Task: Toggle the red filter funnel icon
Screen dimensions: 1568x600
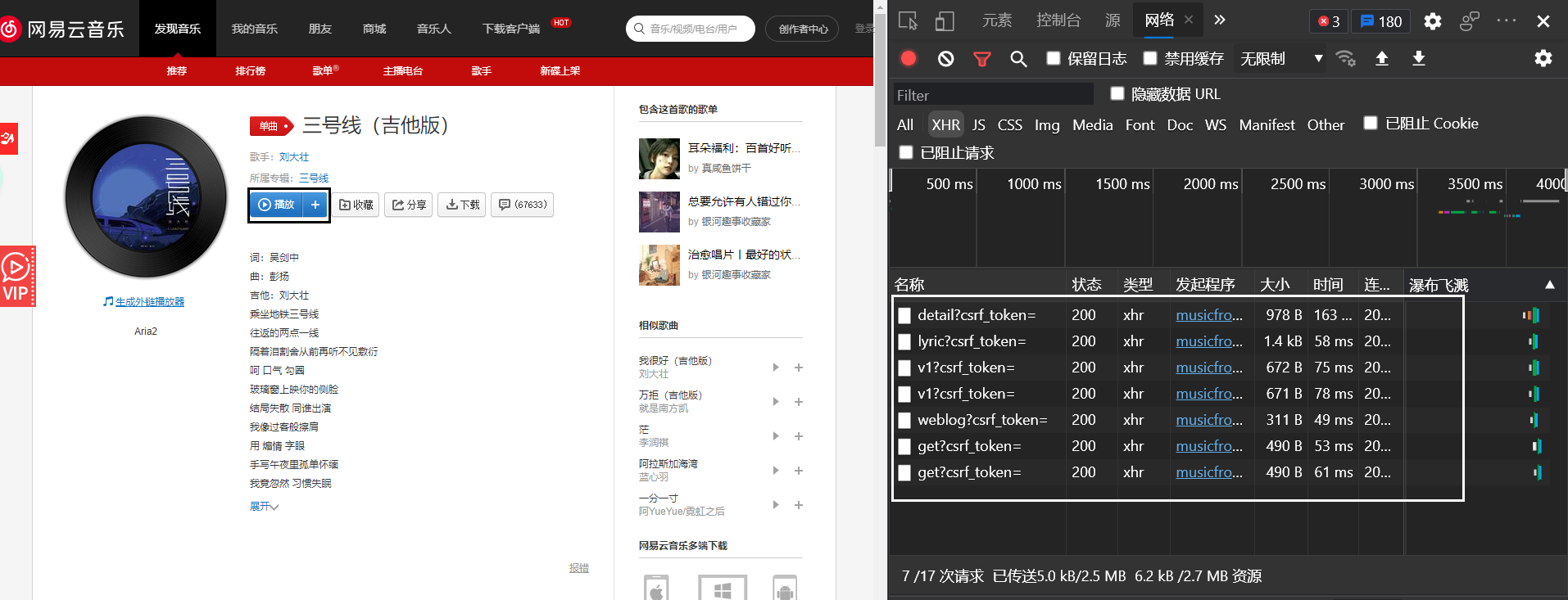Action: [981, 59]
